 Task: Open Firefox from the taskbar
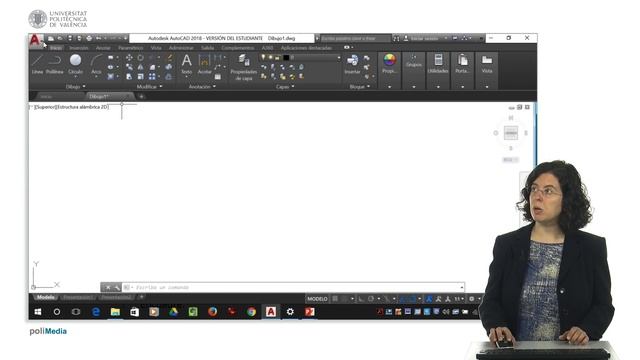(x=212, y=312)
